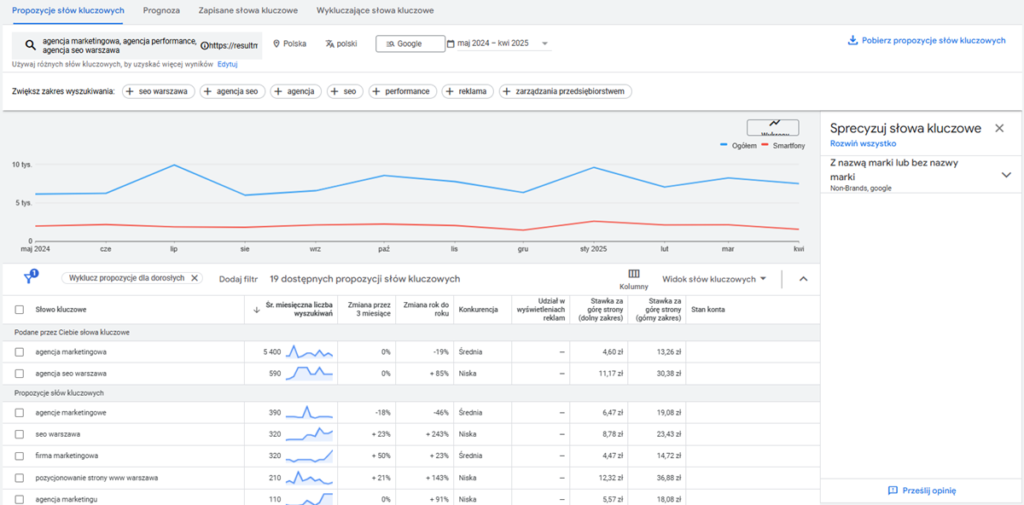Open the date range dropdown arrow
1024x505 pixels.
545,44
